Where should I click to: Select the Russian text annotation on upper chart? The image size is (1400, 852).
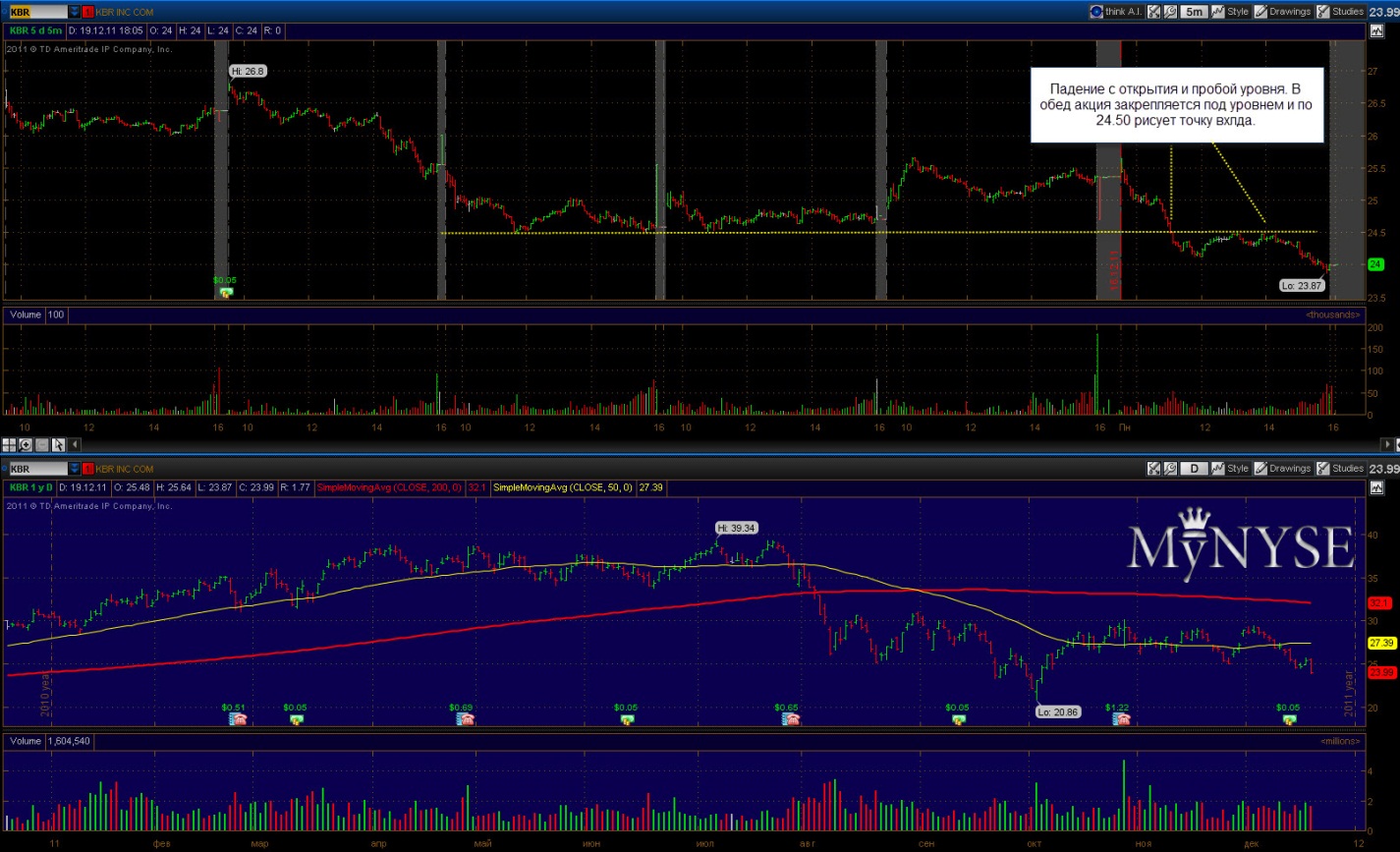click(x=1177, y=105)
